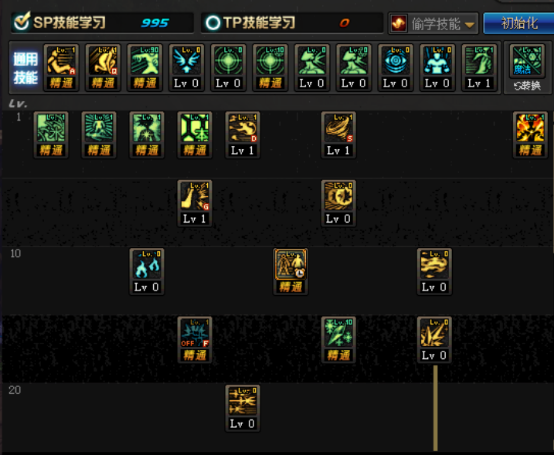Select the SP技能学习 radio option
Viewport: 554px width, 455px height.
tap(22, 22)
